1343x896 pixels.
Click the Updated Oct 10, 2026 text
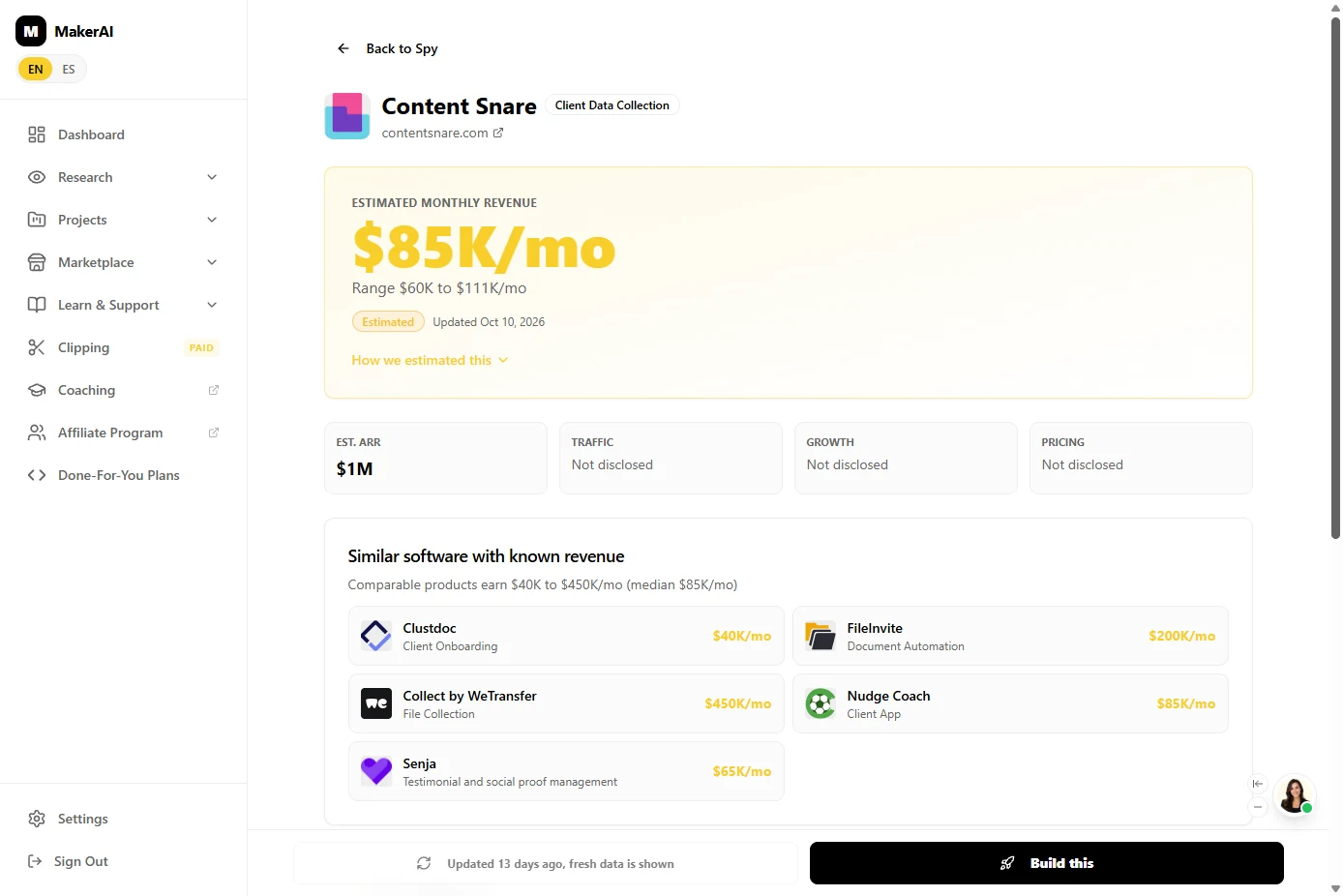click(x=489, y=322)
